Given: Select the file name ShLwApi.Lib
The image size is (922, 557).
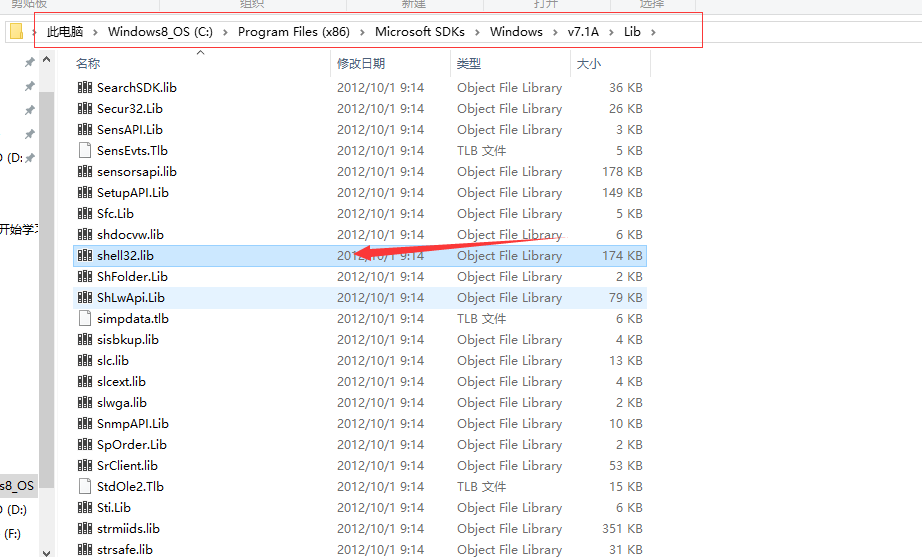Looking at the screenshot, I should [131, 298].
